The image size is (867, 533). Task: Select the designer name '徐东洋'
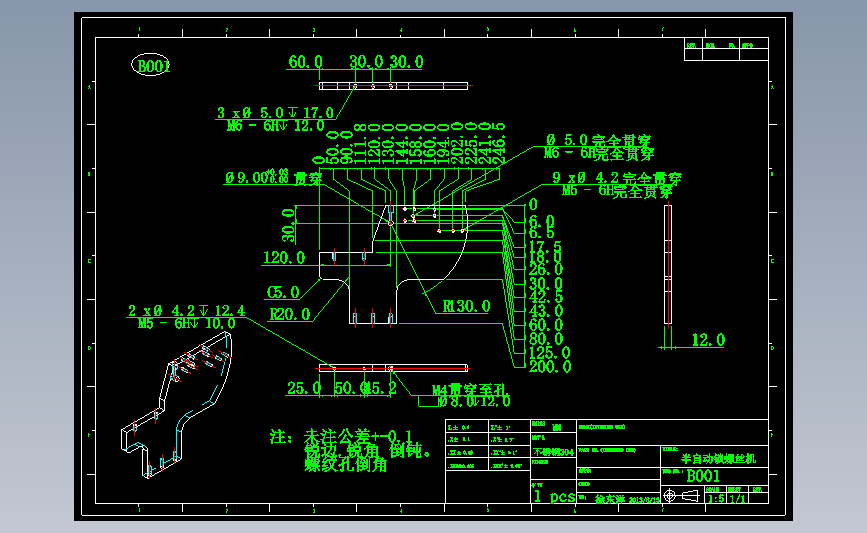point(610,499)
